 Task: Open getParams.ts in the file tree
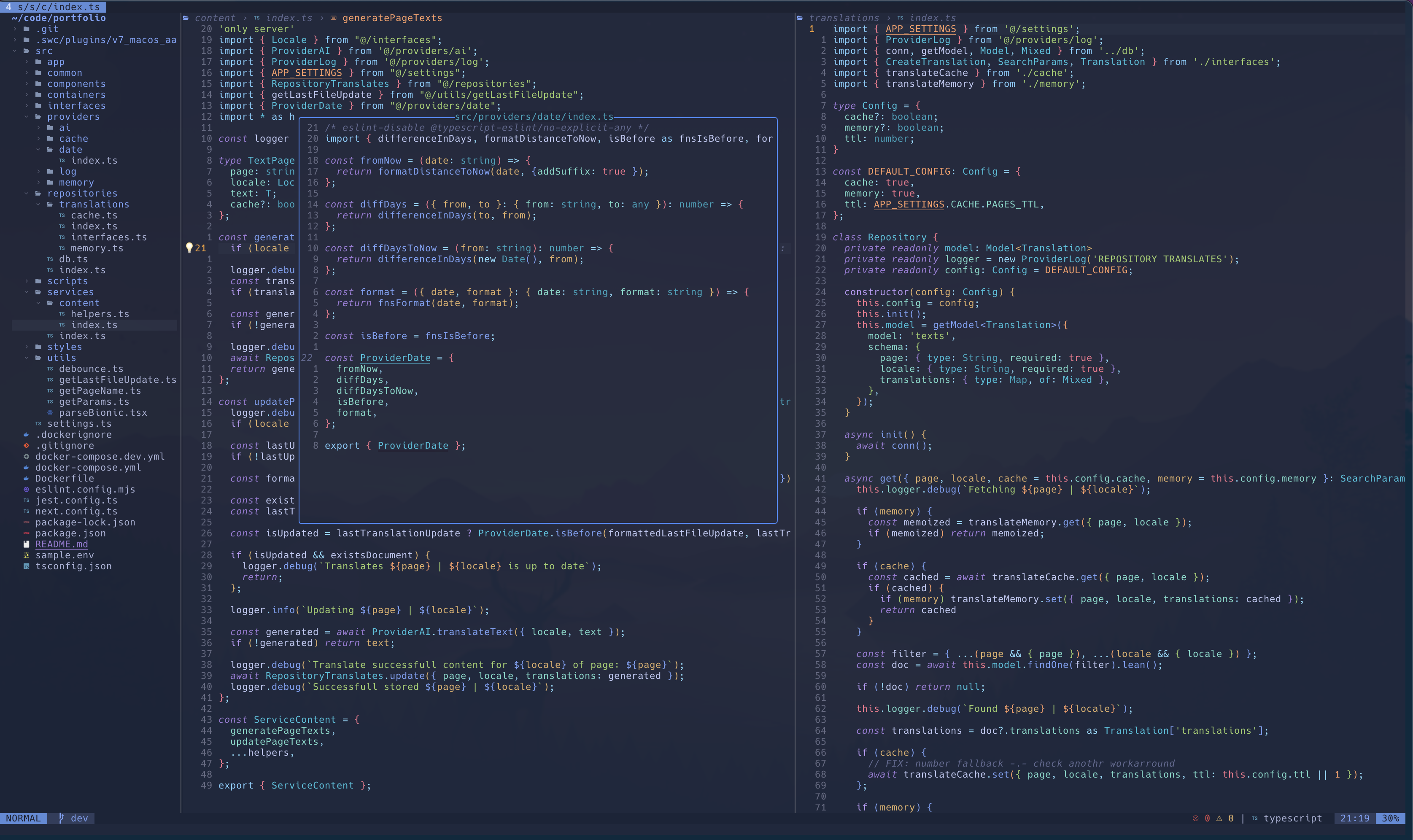[94, 402]
